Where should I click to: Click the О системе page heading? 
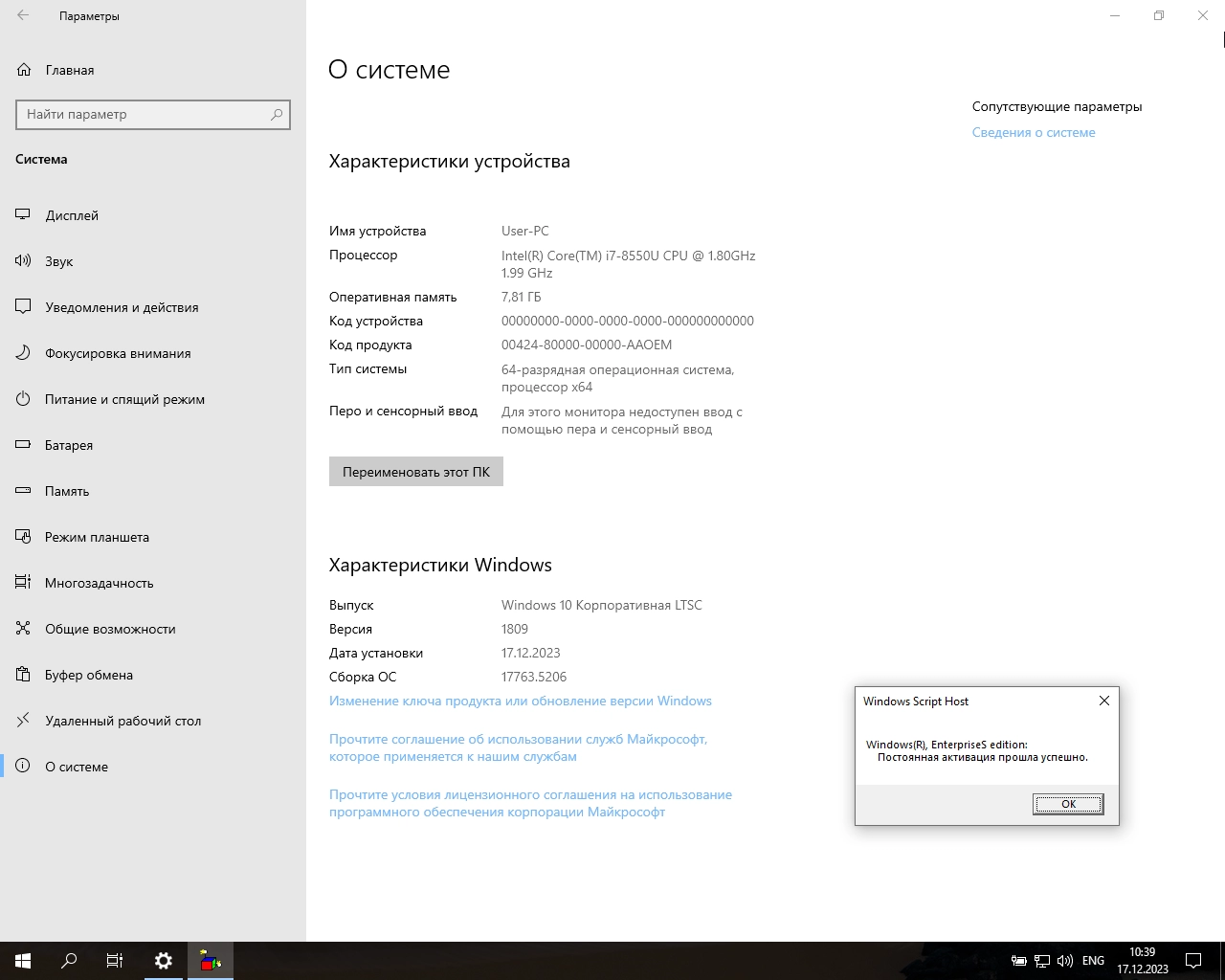tap(390, 70)
